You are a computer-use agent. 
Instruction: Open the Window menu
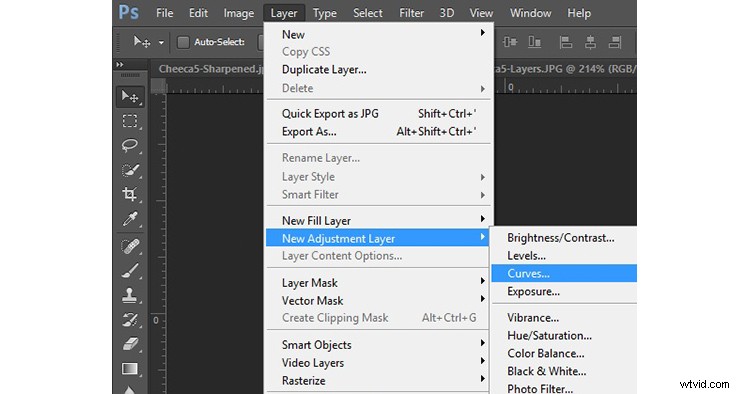pyautogui.click(x=530, y=13)
